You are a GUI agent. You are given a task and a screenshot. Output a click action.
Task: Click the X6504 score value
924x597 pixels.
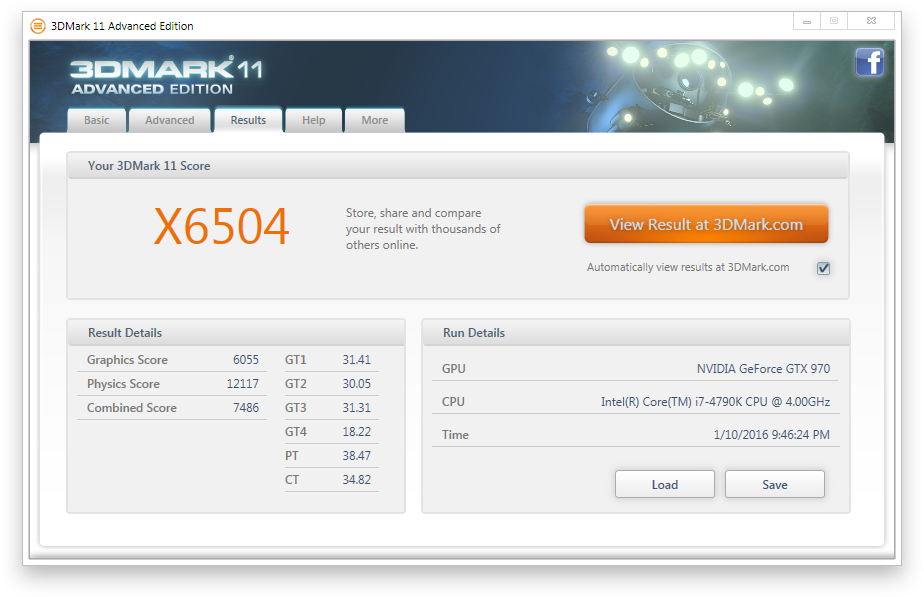(x=221, y=226)
